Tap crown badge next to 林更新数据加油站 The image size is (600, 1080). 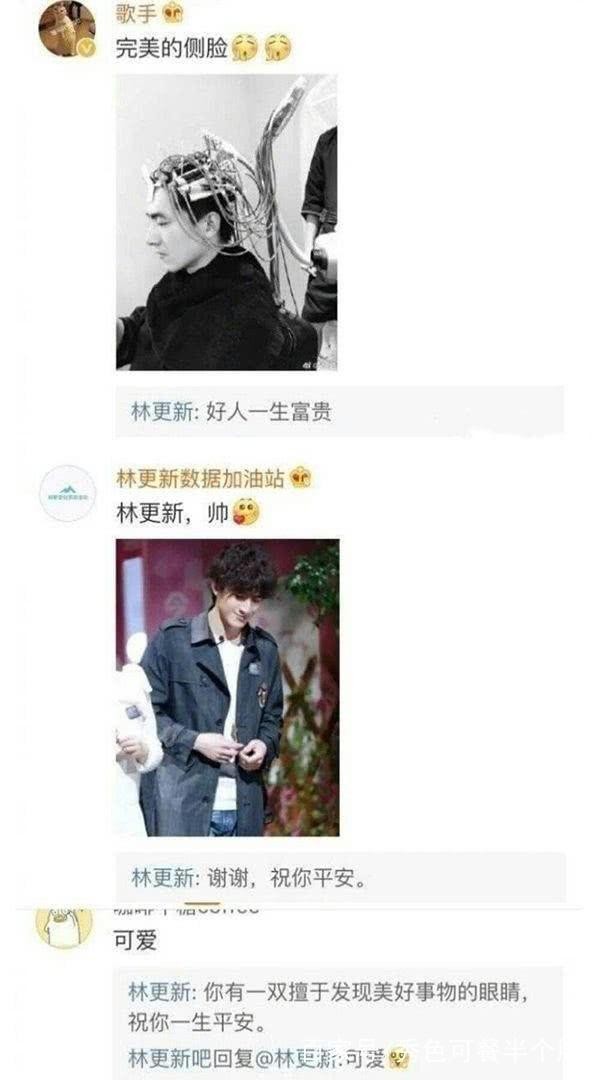[x=300, y=477]
